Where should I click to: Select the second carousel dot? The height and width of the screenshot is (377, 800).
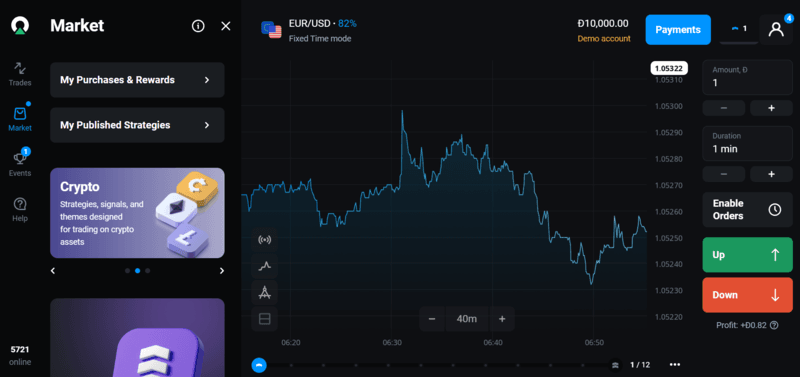[137, 271]
